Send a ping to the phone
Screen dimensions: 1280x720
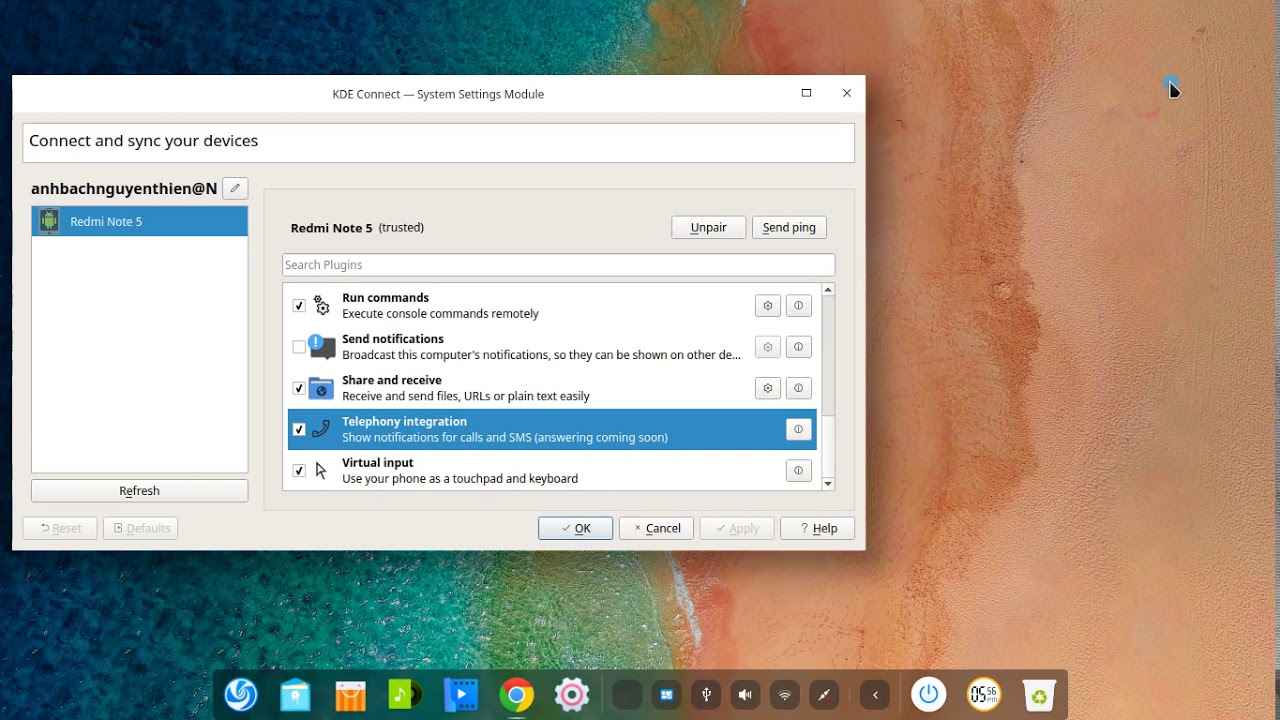click(x=789, y=227)
